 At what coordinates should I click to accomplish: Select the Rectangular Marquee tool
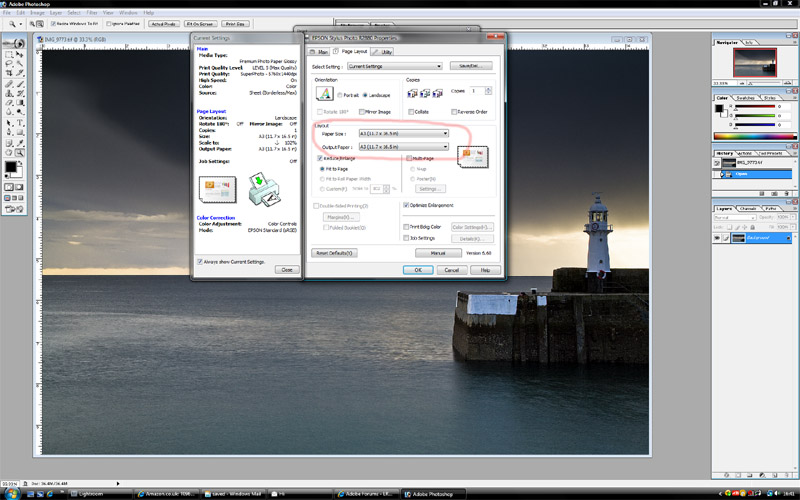(x=8, y=52)
